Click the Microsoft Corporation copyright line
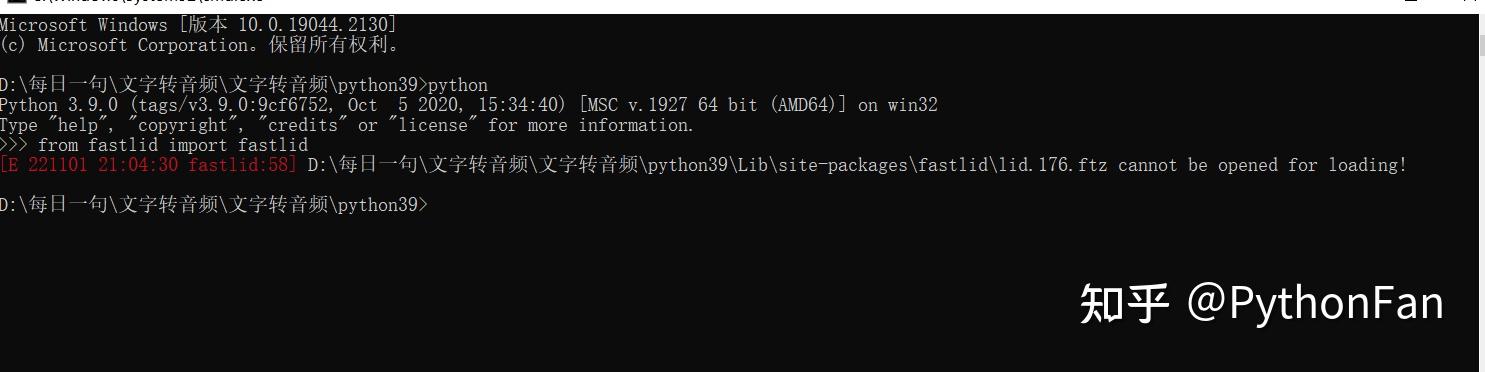 coord(200,45)
